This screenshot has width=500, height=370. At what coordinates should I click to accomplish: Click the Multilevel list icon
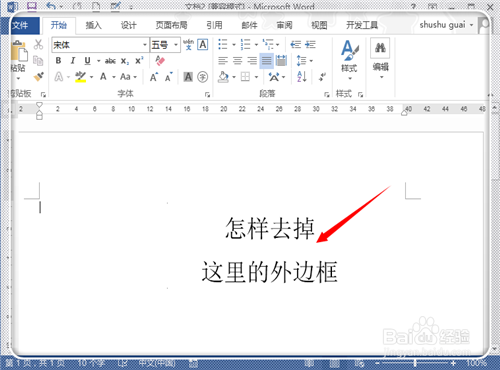(x=268, y=44)
